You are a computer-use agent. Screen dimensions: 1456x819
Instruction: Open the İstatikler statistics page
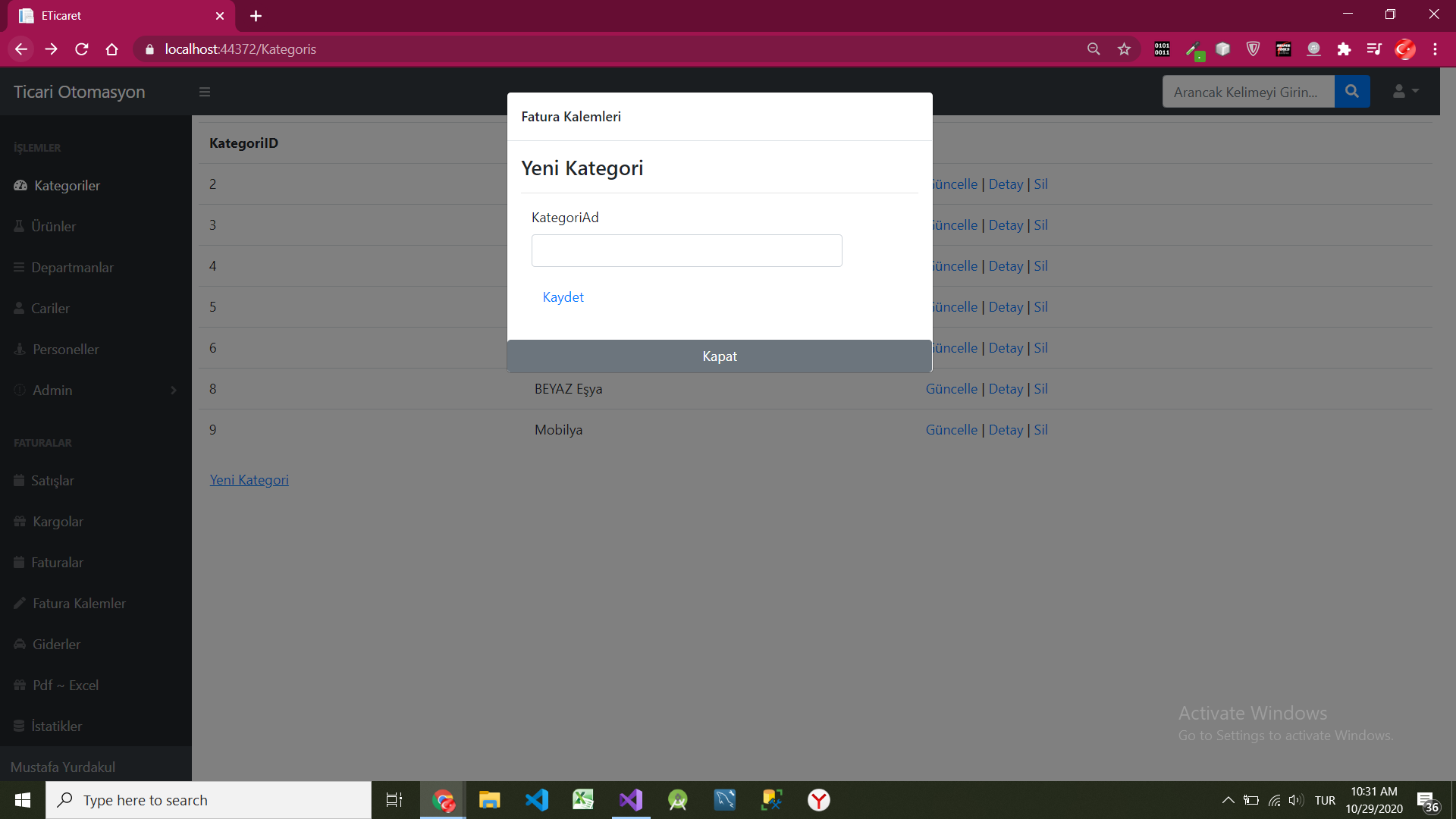point(56,726)
